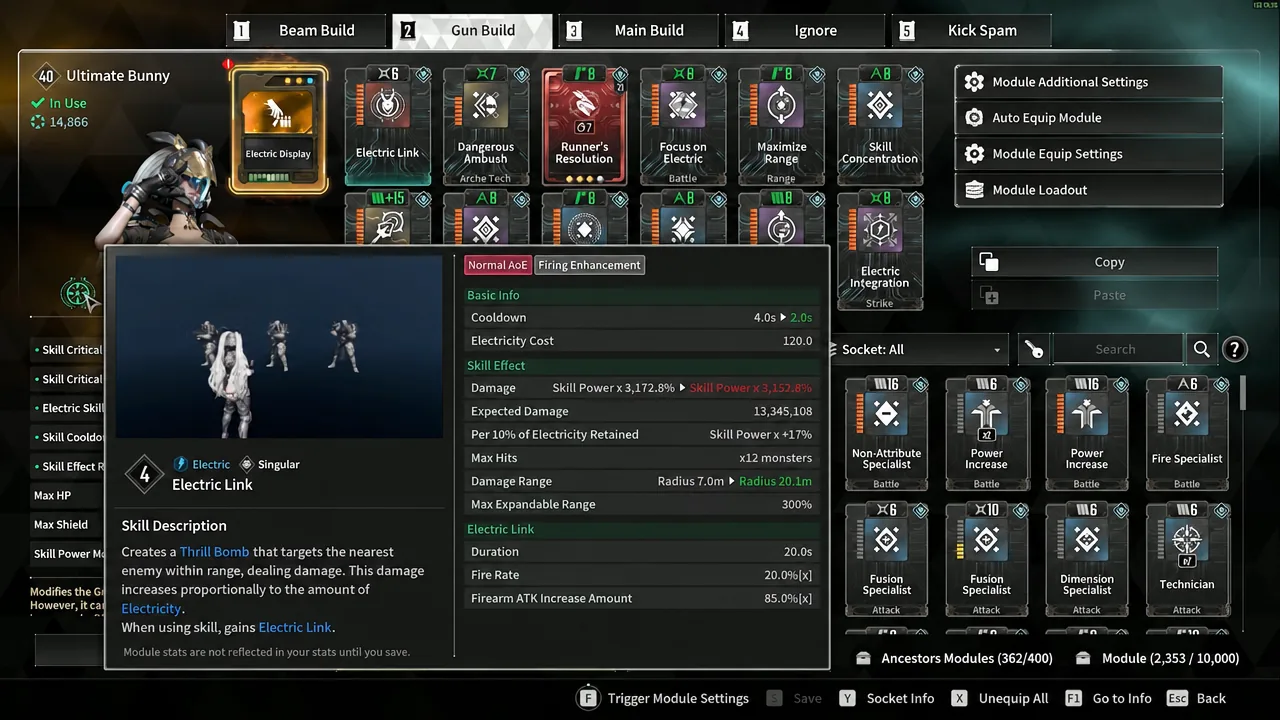Image resolution: width=1280 pixels, height=720 pixels.
Task: Click the module list scrollbar
Action: coord(1244,393)
